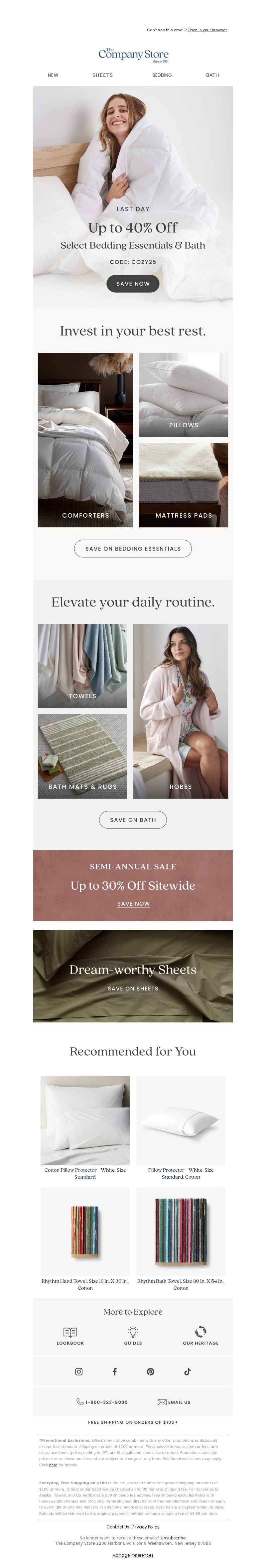Open the Bedding navigation item
The width and height of the screenshot is (266, 1568).
click(x=162, y=75)
